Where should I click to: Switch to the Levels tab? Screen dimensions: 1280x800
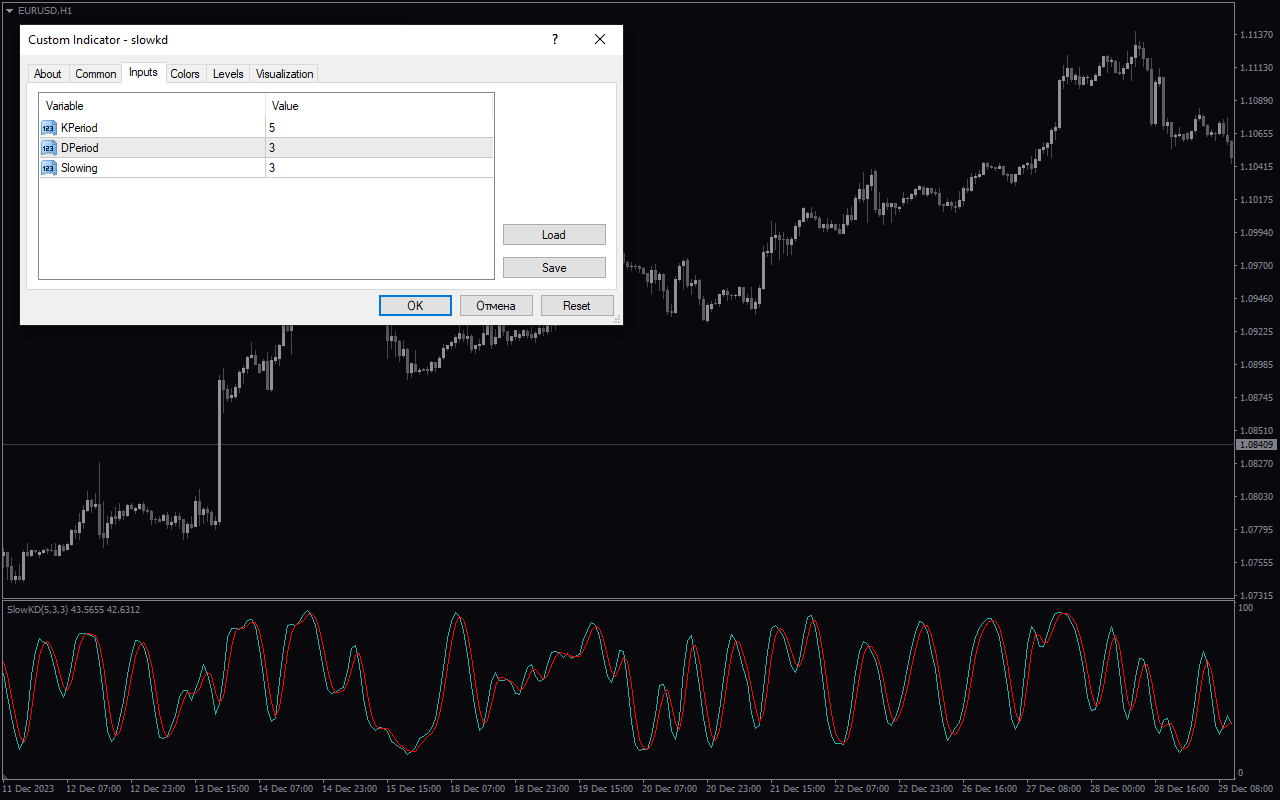click(x=228, y=74)
